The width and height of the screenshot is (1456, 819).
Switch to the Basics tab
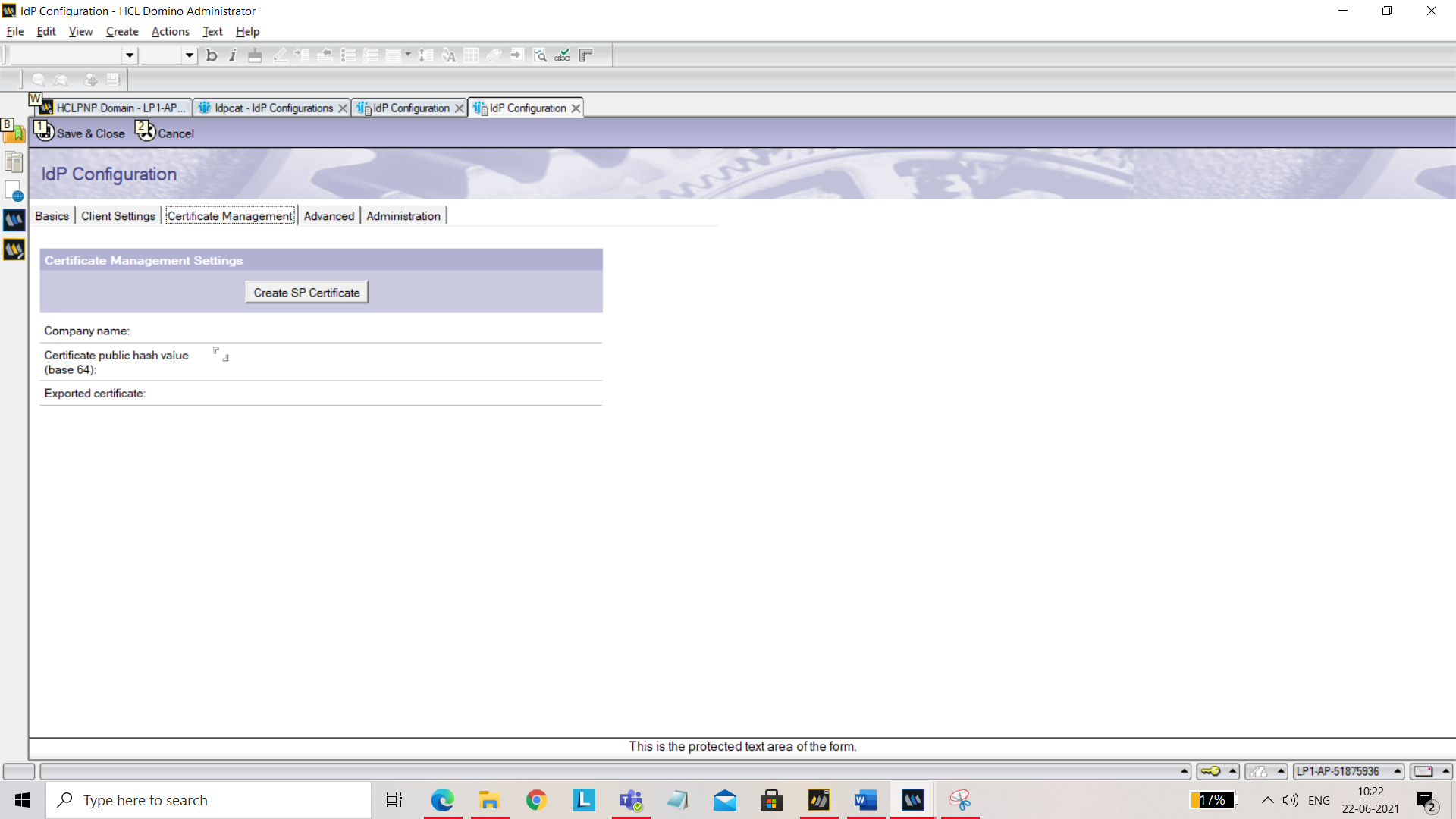[52, 215]
